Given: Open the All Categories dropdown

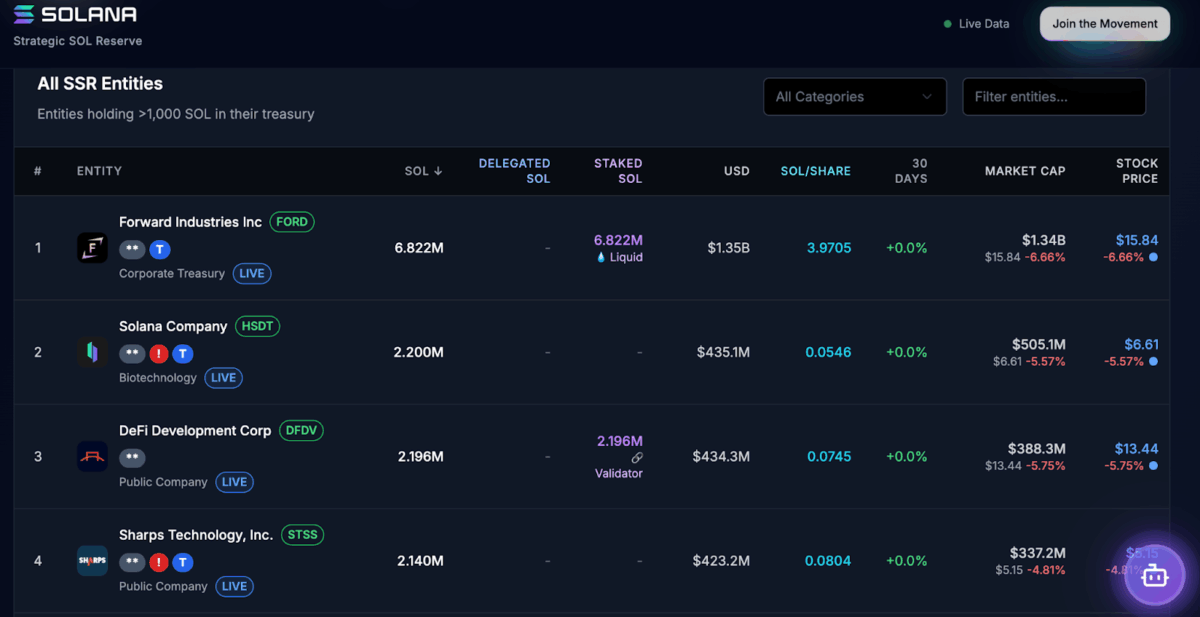Looking at the screenshot, I should 854,97.
